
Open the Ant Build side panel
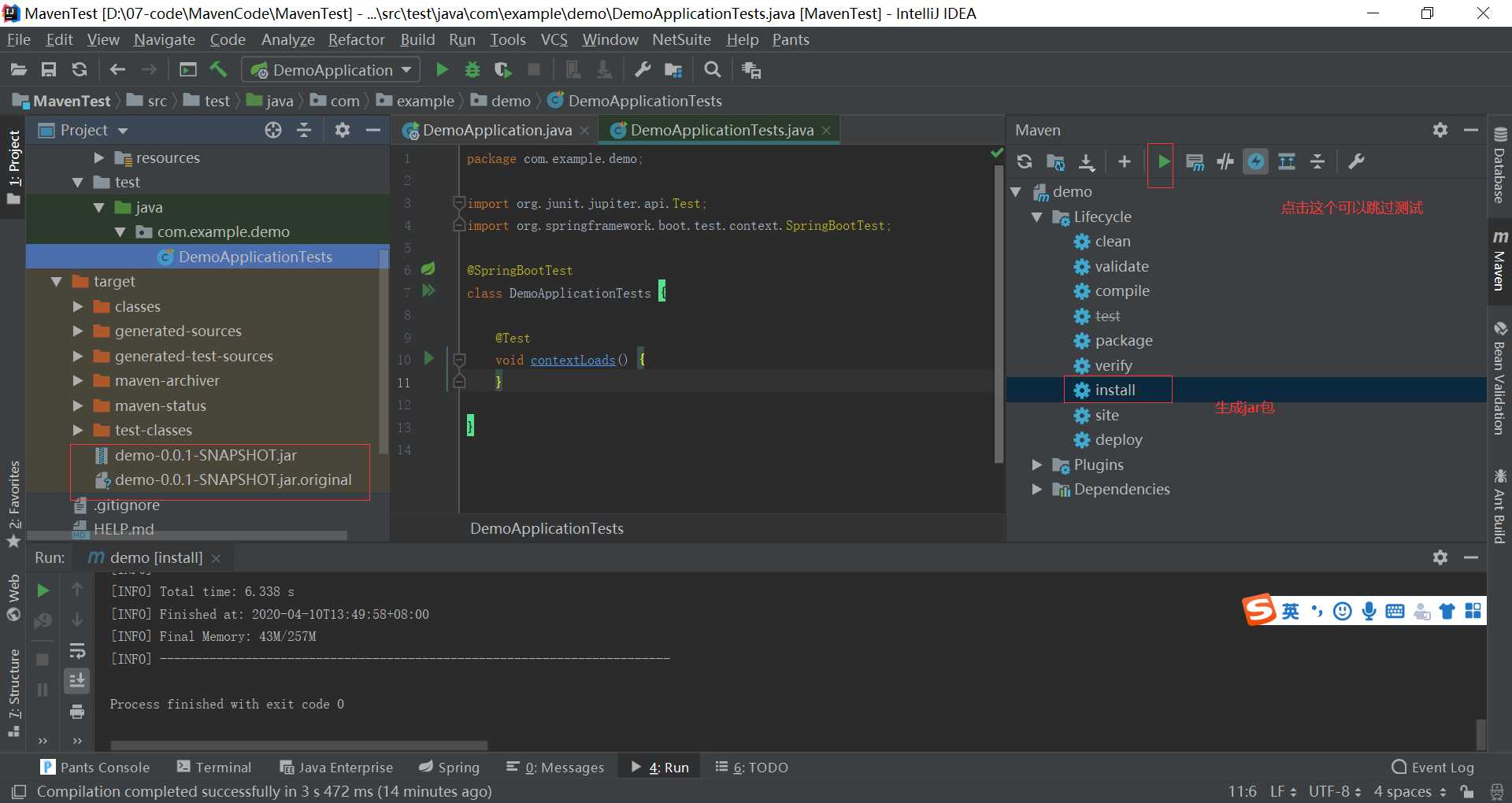coord(1499,505)
